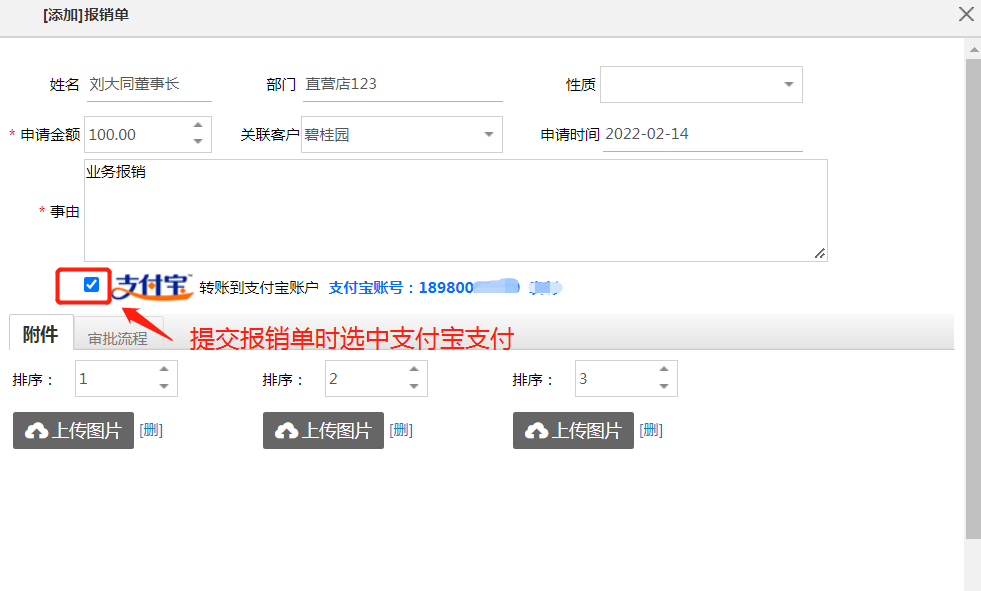This screenshot has height=591, width=981.
Task: Expand the 关联客户 dropdown list
Action: 488,134
